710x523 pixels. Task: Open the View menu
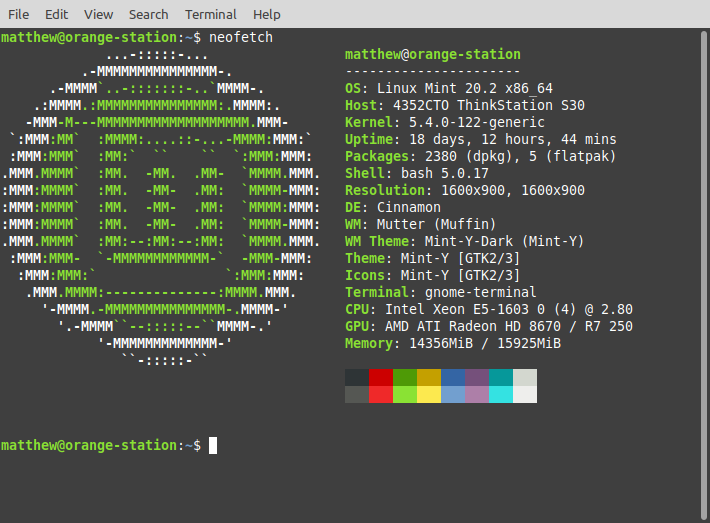click(x=98, y=15)
